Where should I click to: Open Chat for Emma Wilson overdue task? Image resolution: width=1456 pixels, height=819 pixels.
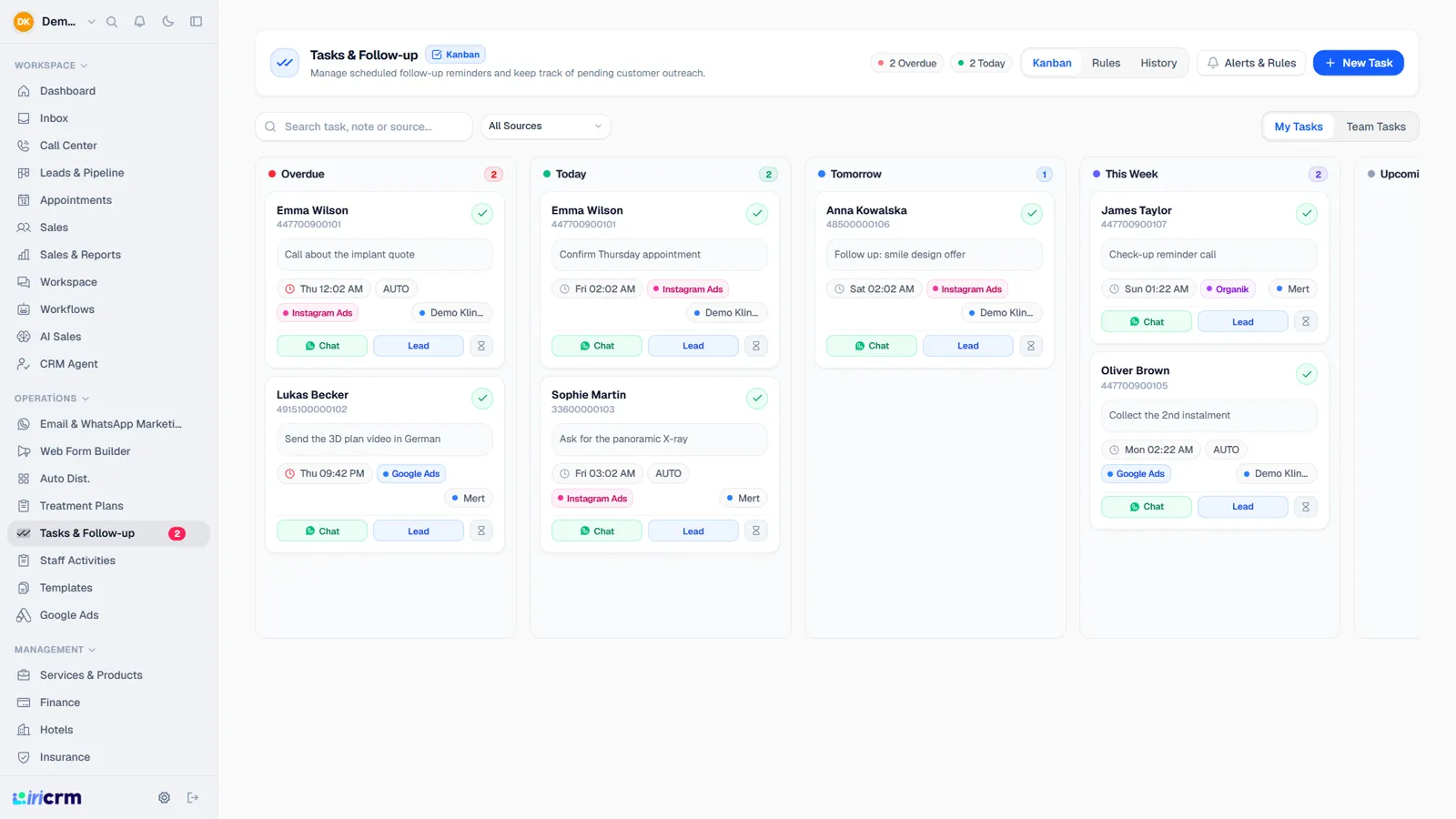click(x=322, y=346)
